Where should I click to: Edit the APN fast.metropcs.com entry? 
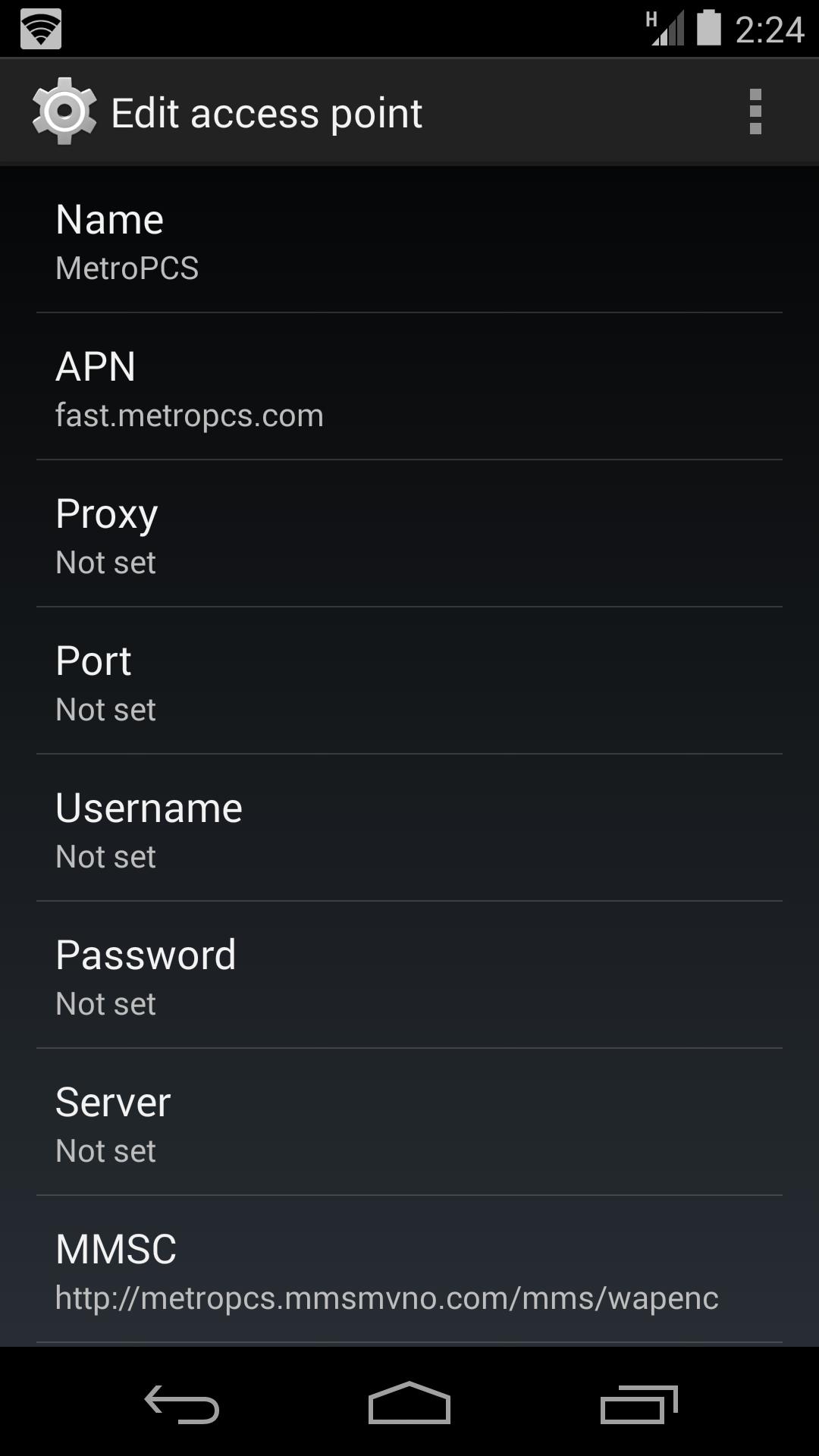(x=409, y=387)
